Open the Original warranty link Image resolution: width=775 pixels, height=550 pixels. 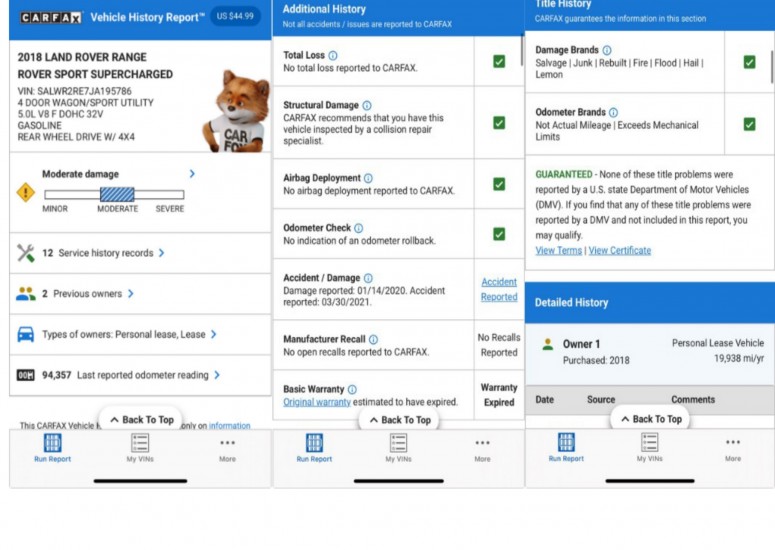pyautogui.click(x=317, y=402)
